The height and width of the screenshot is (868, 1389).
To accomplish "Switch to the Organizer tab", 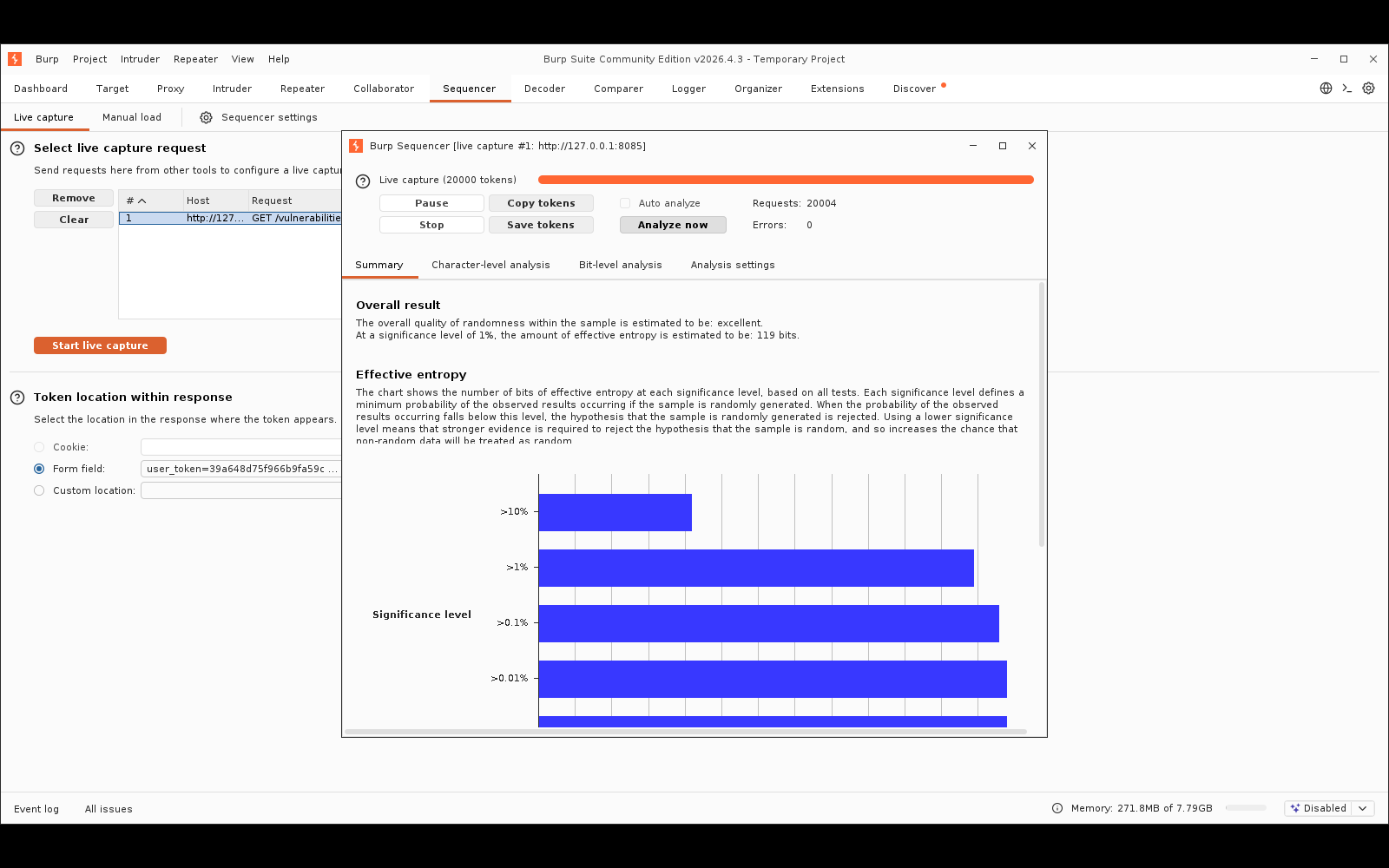I will click(x=758, y=89).
